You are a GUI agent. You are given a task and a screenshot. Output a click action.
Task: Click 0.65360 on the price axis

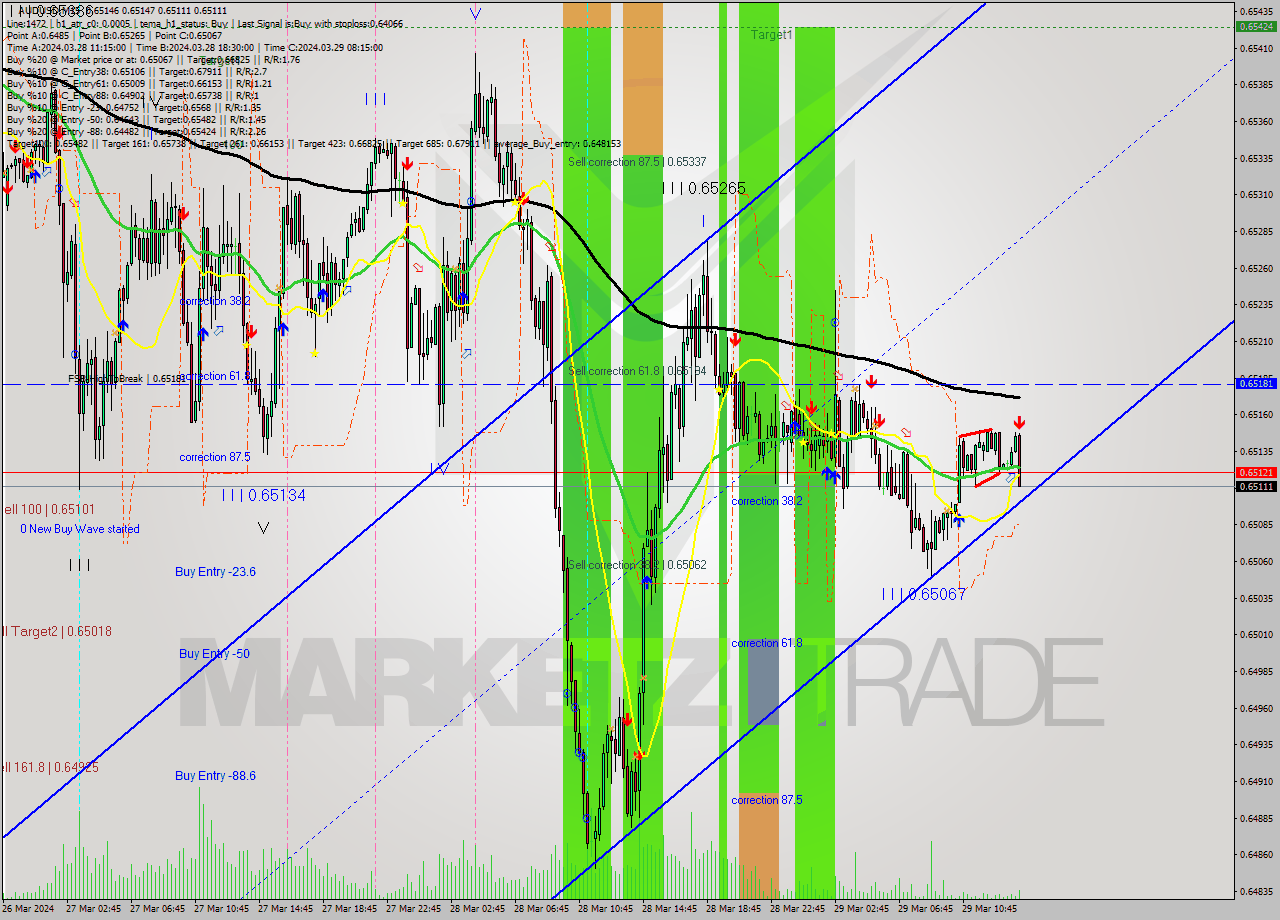[1256, 121]
